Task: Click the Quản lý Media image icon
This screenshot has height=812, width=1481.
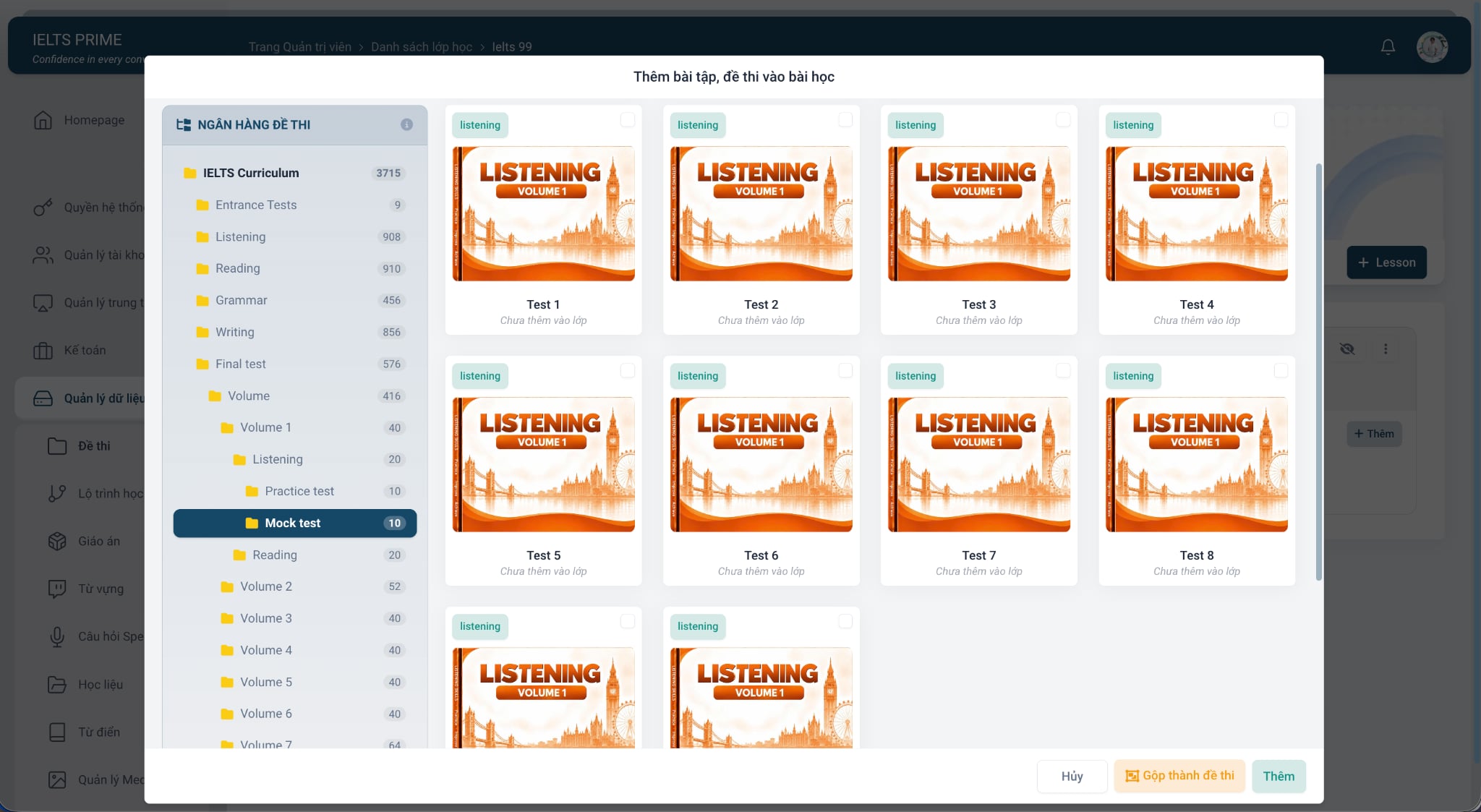Action: coord(57,780)
